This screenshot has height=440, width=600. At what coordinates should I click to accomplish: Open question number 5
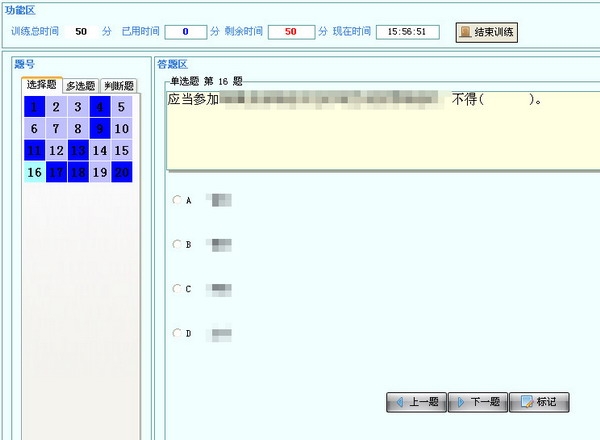(x=122, y=106)
